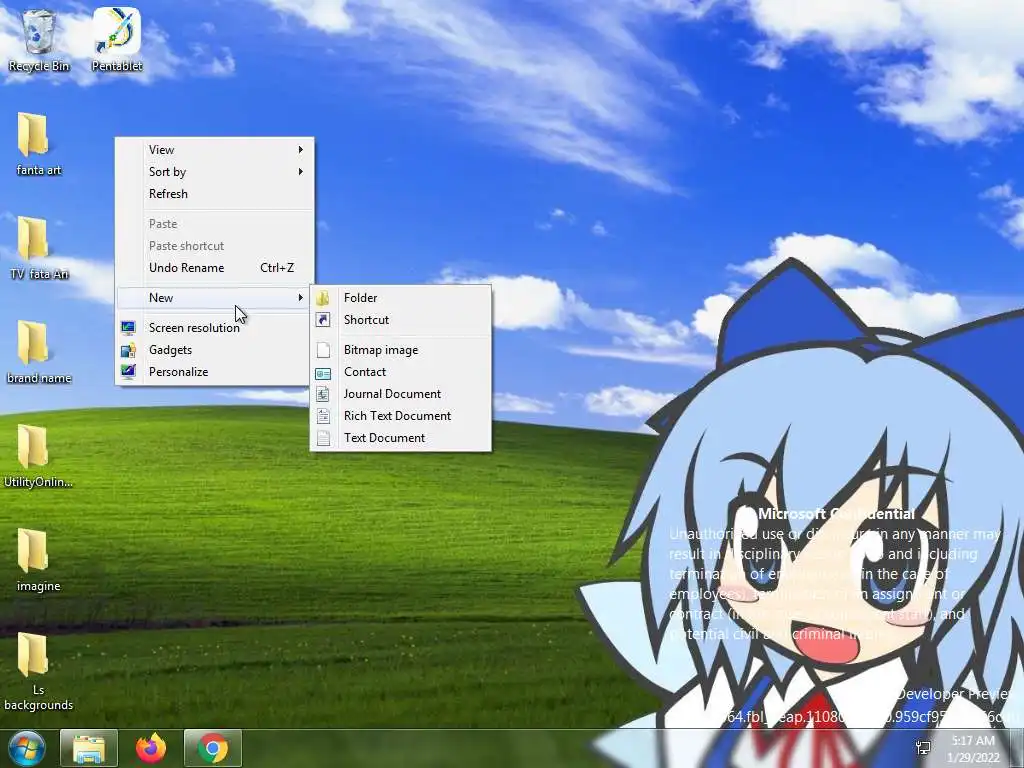Expand the Sort by submenu arrow
Viewport: 1024px width, 768px height.
300,172
